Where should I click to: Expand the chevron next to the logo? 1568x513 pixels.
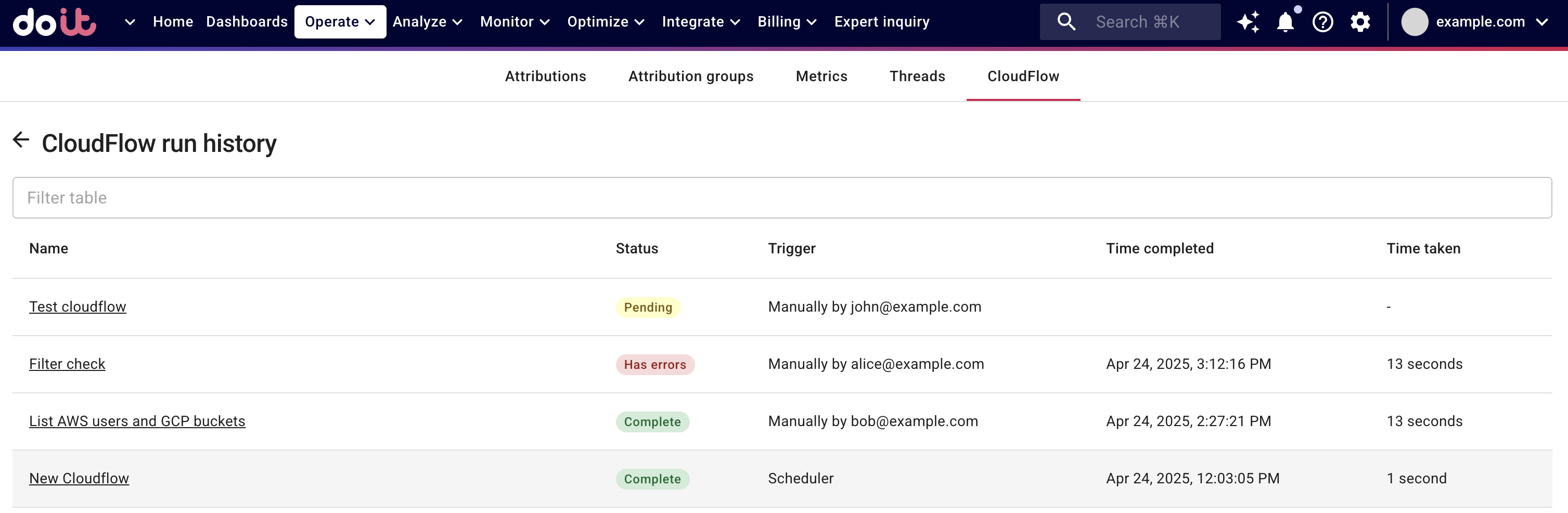(x=129, y=22)
